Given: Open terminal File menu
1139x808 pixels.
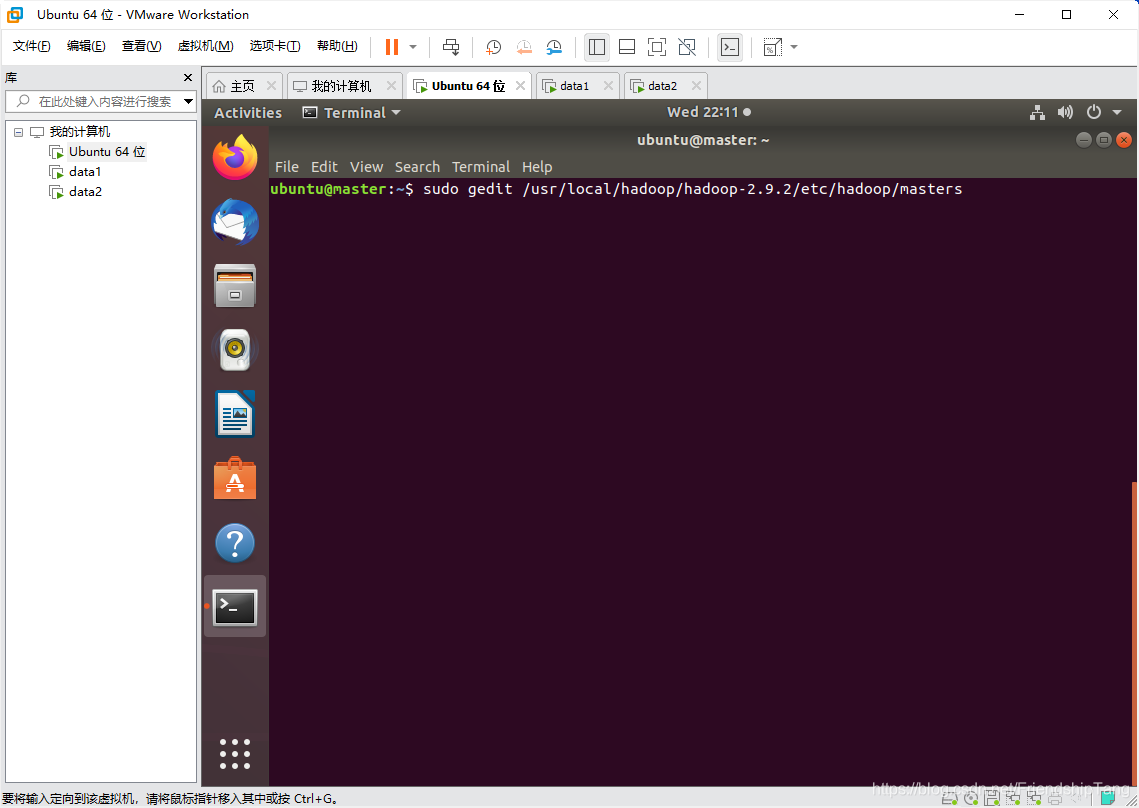Looking at the screenshot, I should tap(287, 167).
